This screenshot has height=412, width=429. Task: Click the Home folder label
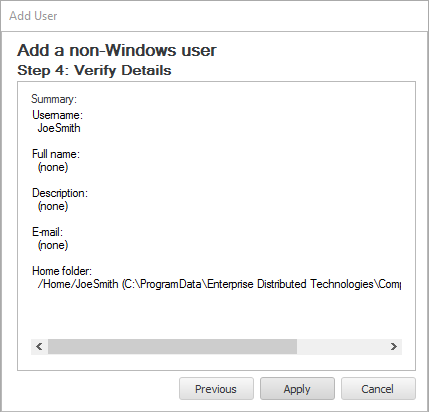pyautogui.click(x=62, y=271)
